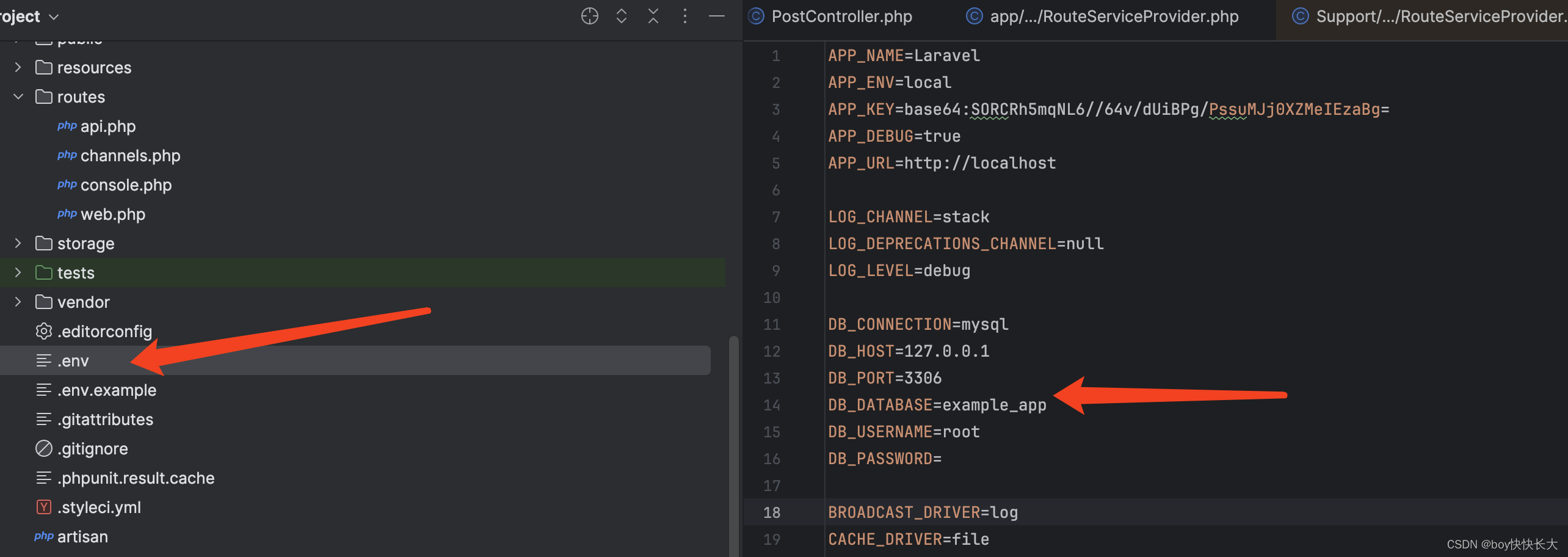The image size is (1568, 557).
Task: Expand the tests folder
Action: (x=18, y=272)
